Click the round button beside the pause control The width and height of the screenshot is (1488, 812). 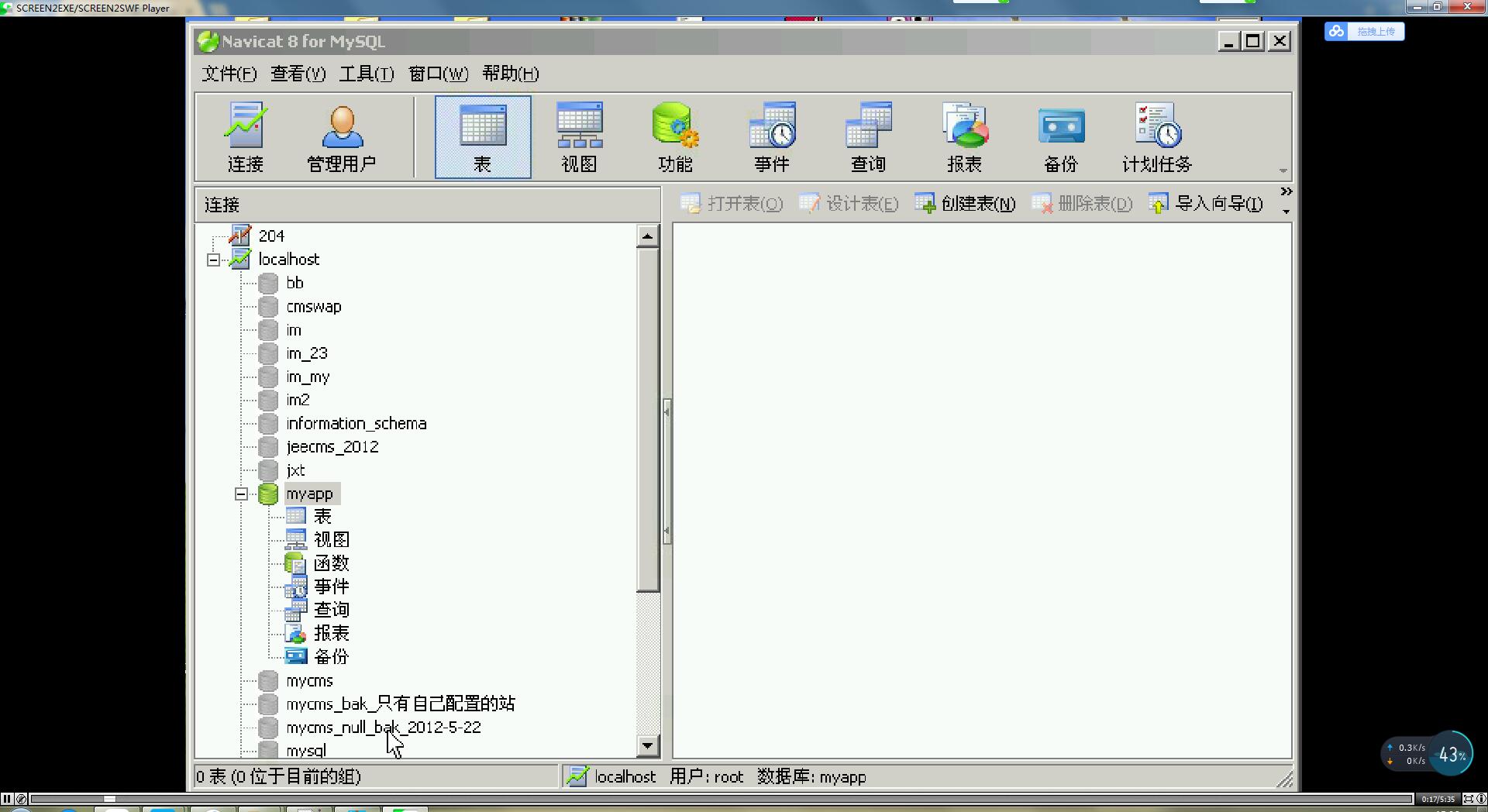[x=21, y=799]
